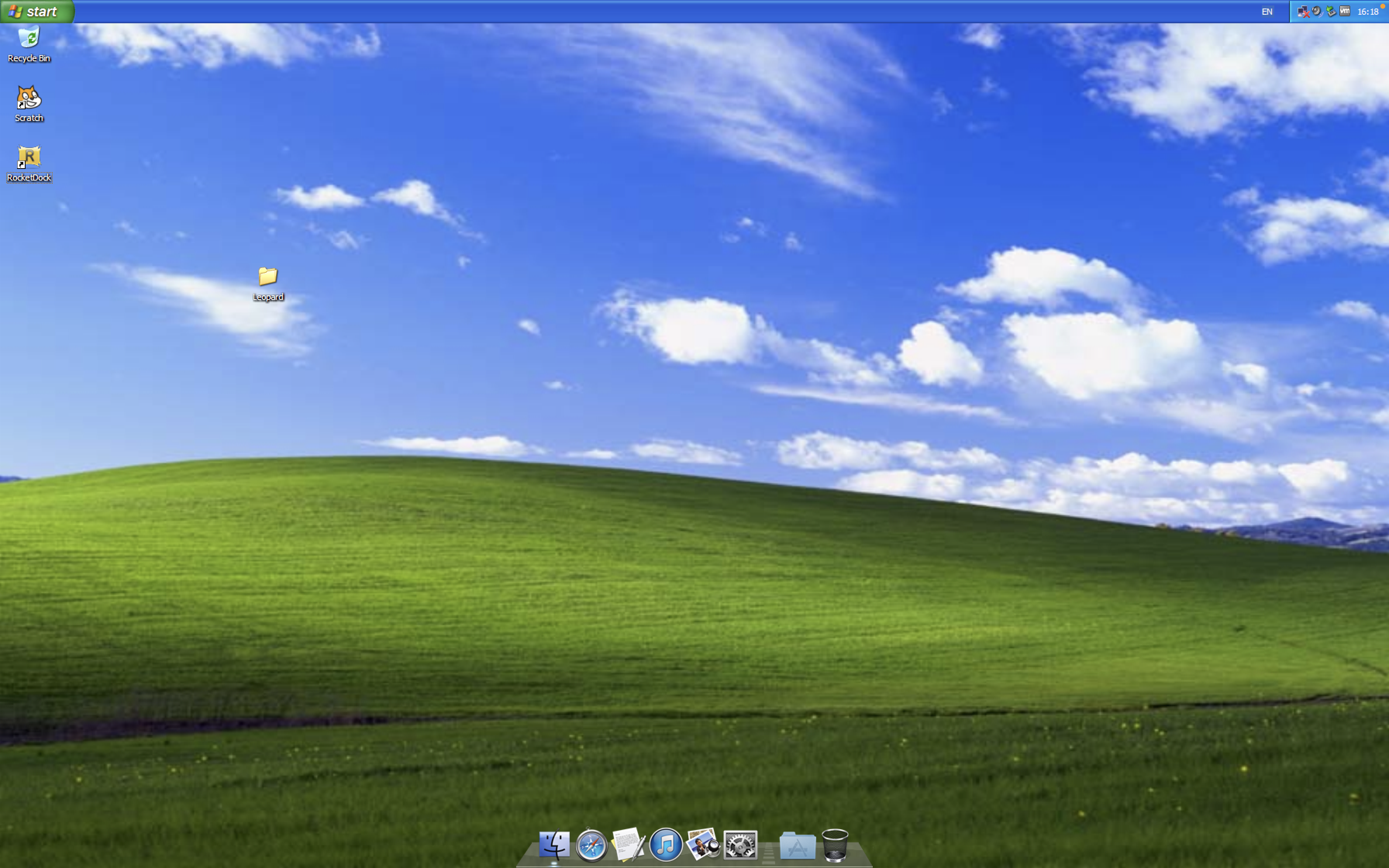Launch iTunes from the dock
Image resolution: width=1389 pixels, height=868 pixels.
tap(666, 846)
